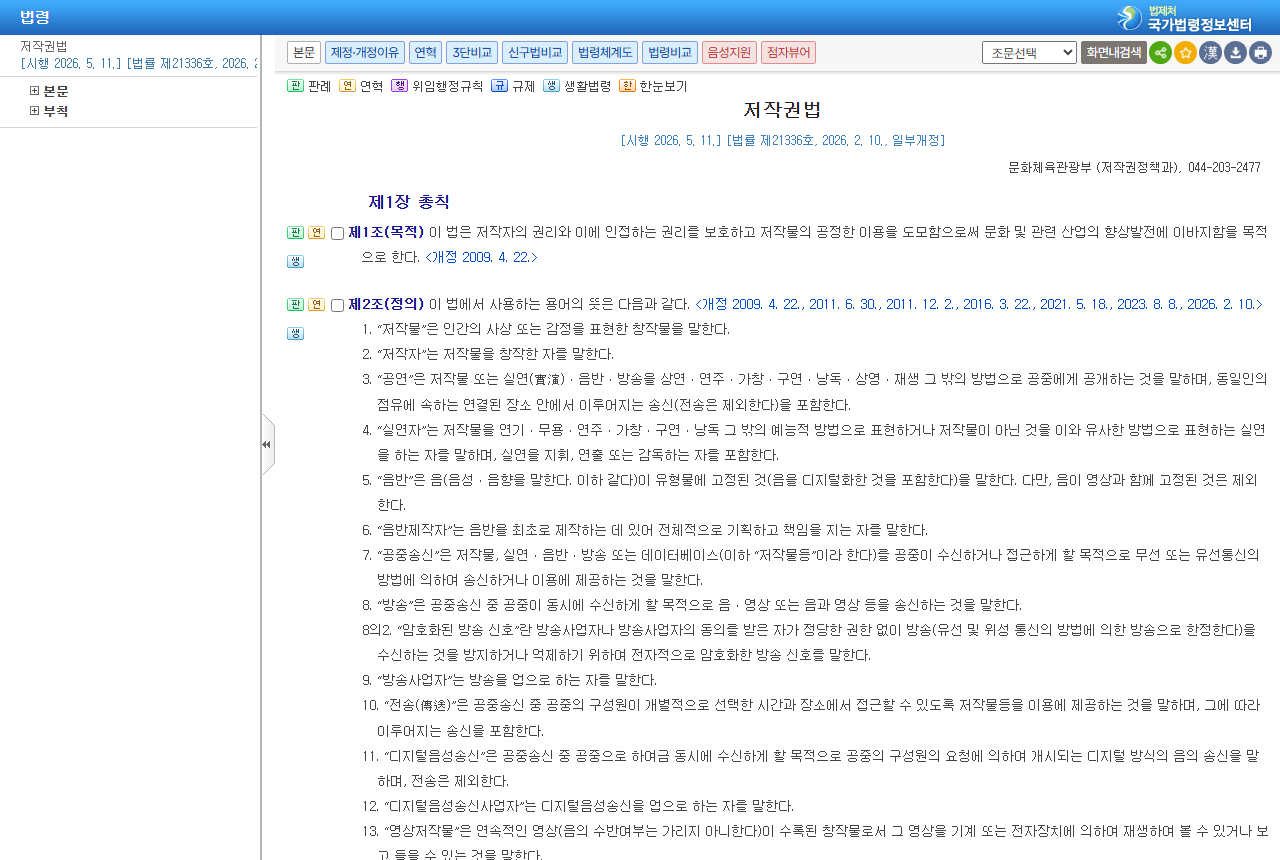Download the law with download icon
This screenshot has width=1280, height=860.
pos(1235,53)
